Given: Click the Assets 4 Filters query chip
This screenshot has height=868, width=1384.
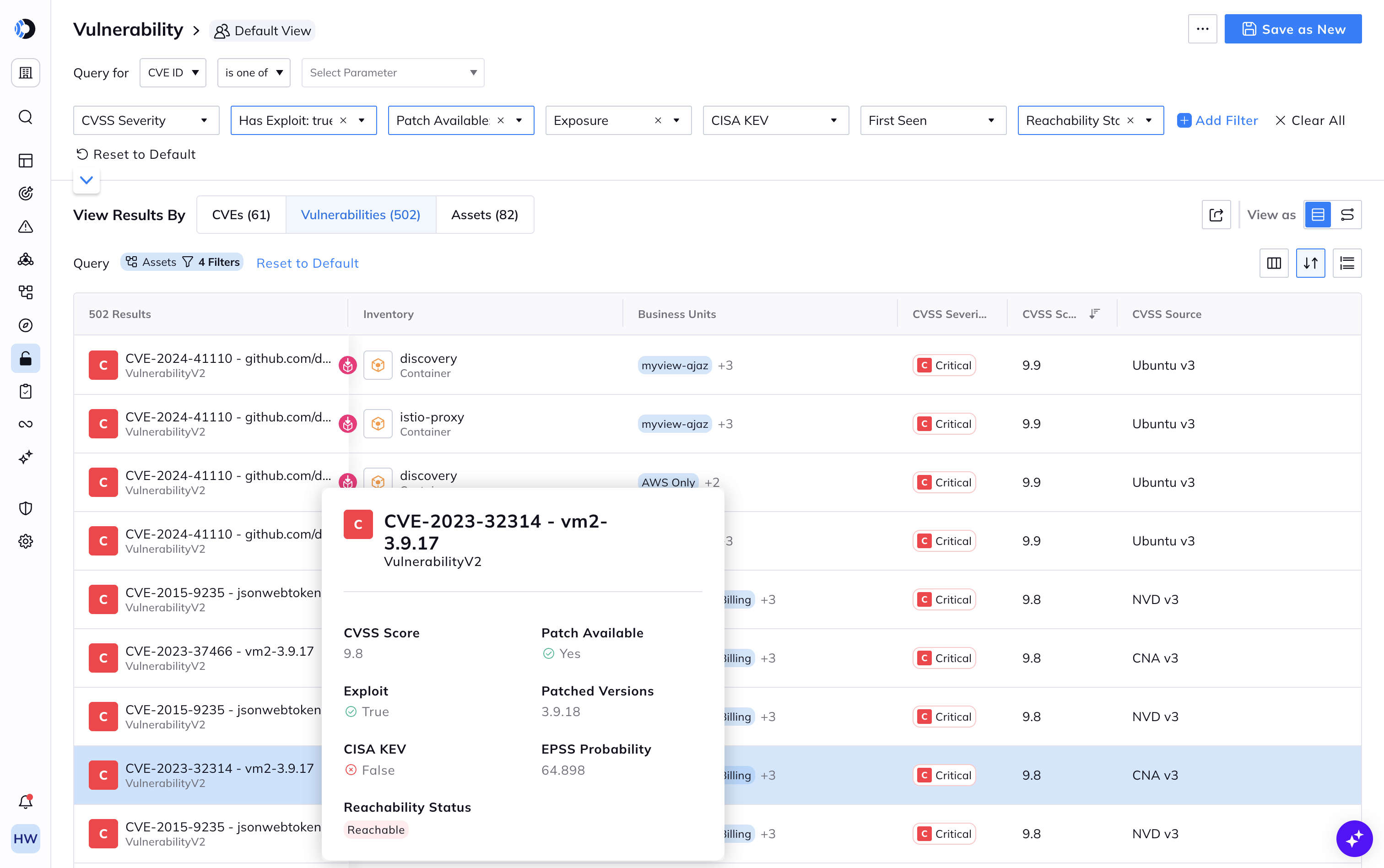Looking at the screenshot, I should pos(182,262).
